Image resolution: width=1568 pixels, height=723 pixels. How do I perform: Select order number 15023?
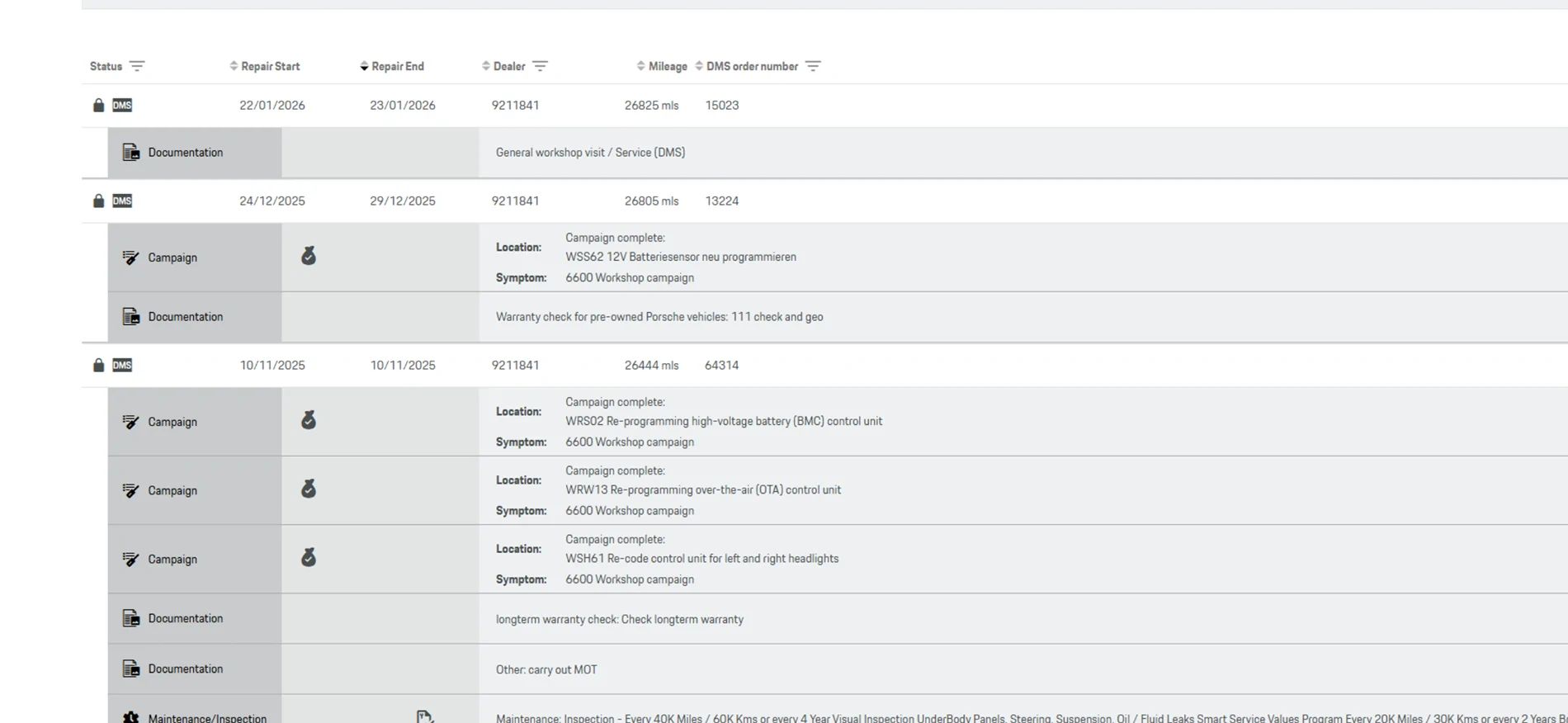(722, 105)
